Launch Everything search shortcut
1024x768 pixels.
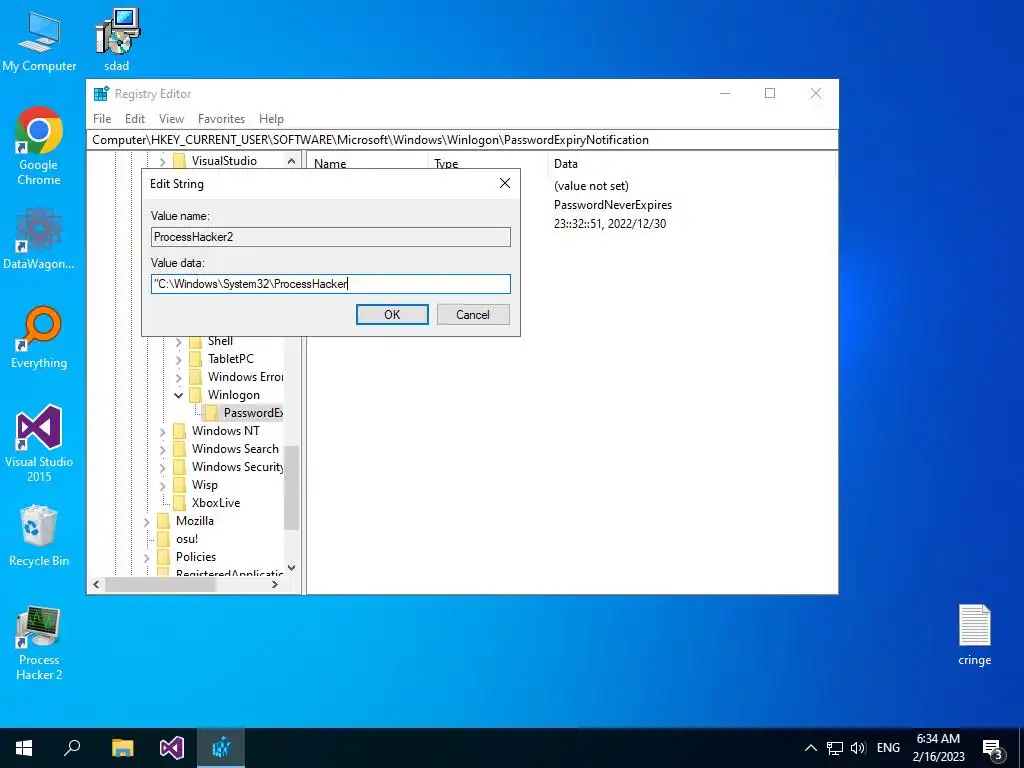pyautogui.click(x=39, y=338)
